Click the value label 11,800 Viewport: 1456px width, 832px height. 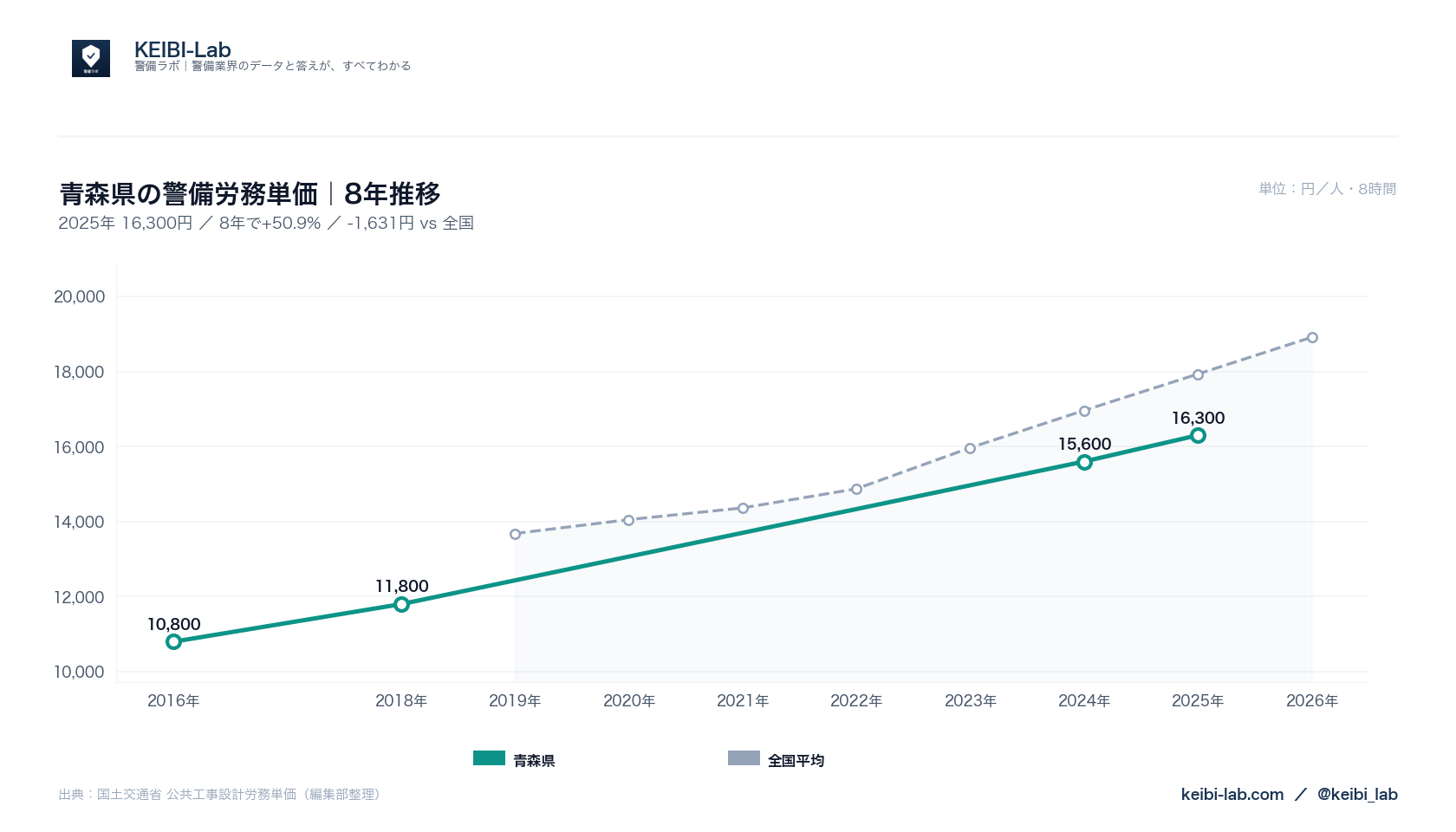(x=401, y=586)
